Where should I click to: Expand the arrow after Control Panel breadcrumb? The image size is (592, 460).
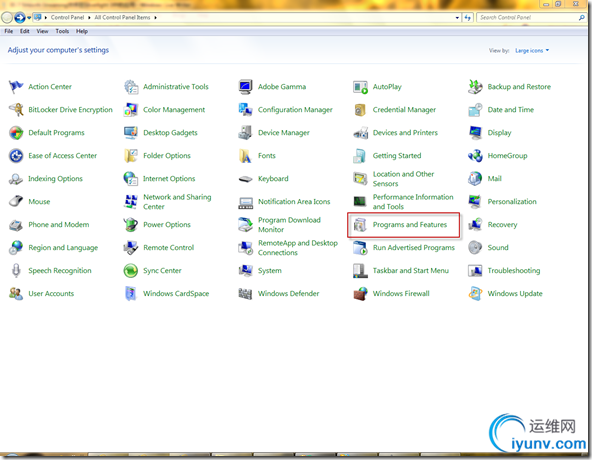click(89, 18)
